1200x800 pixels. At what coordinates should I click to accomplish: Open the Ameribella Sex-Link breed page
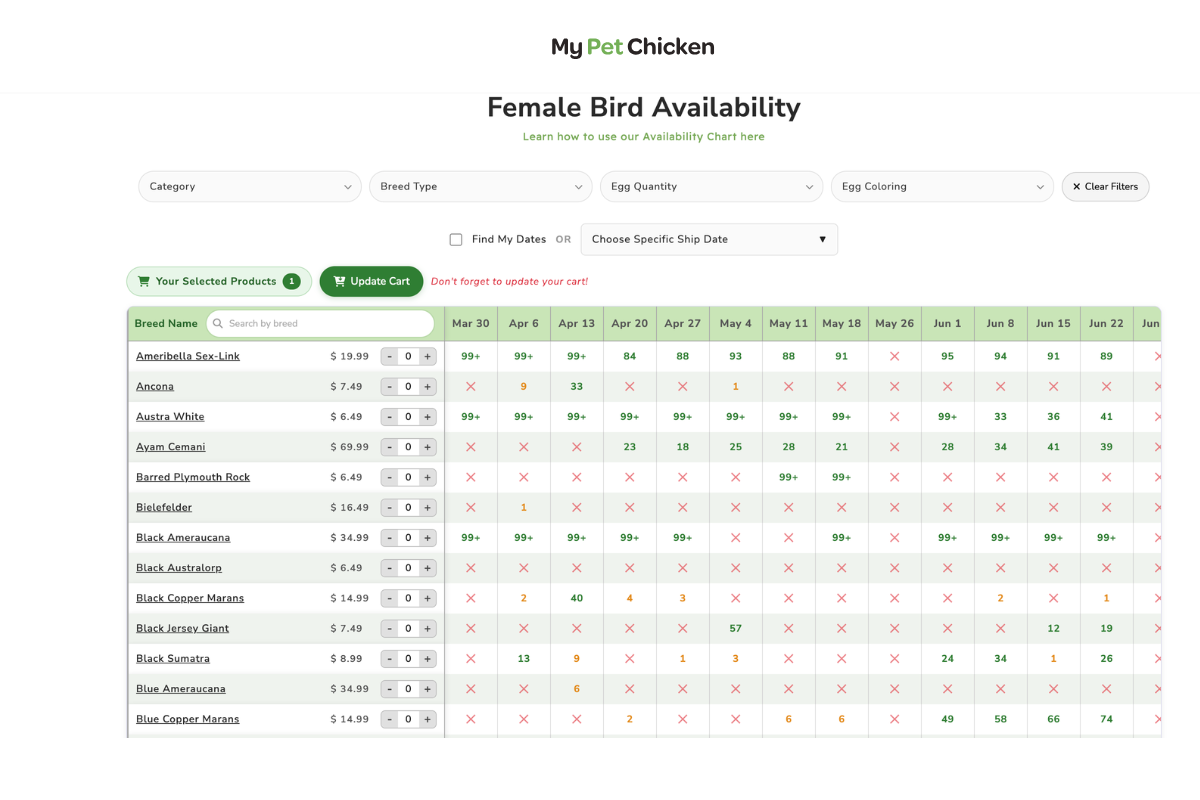click(188, 357)
